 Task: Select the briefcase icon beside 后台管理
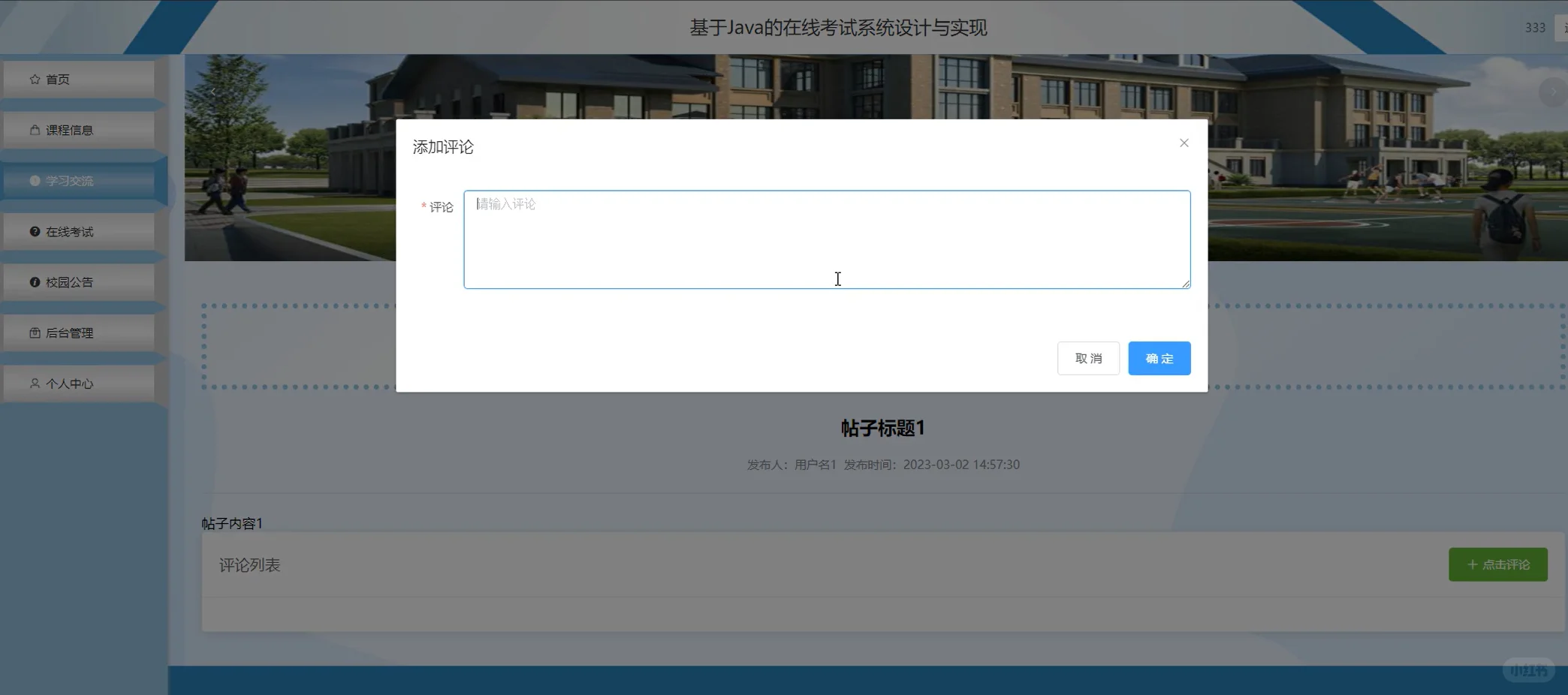(x=34, y=332)
